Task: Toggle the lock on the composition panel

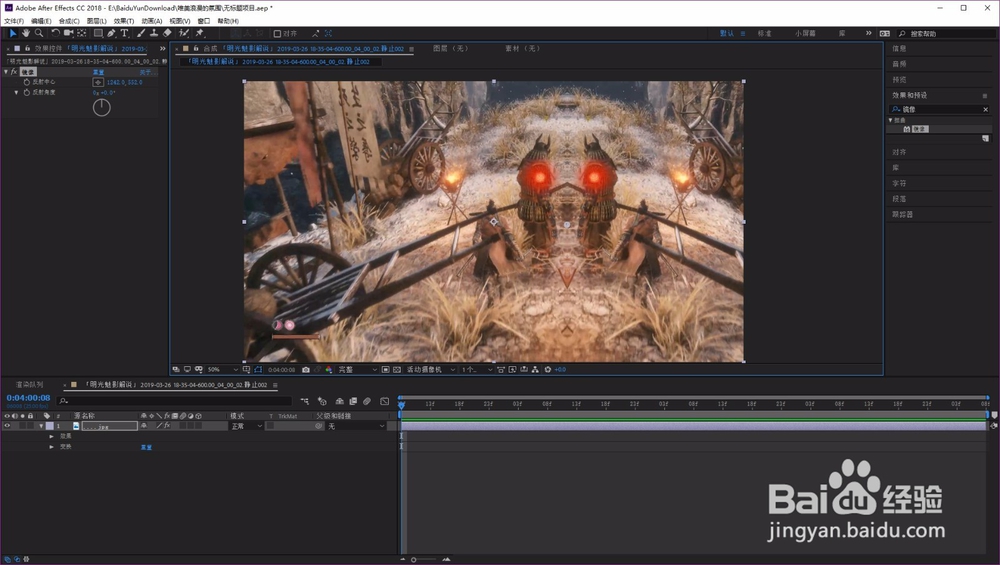Action: (x=196, y=48)
